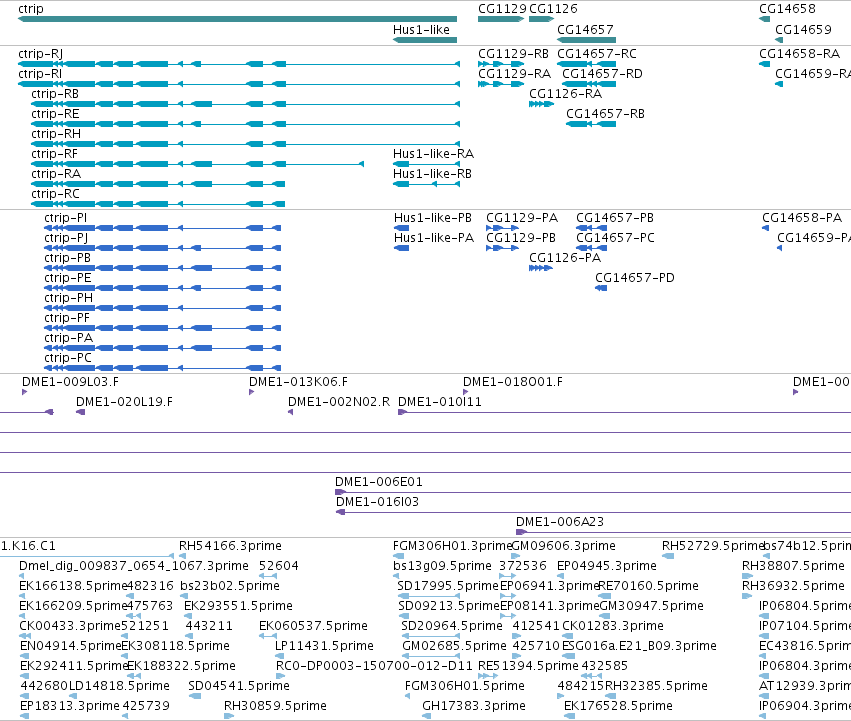Select protein CG14657-PC
This screenshot has height=721, width=851.
pyautogui.click(x=615, y=238)
